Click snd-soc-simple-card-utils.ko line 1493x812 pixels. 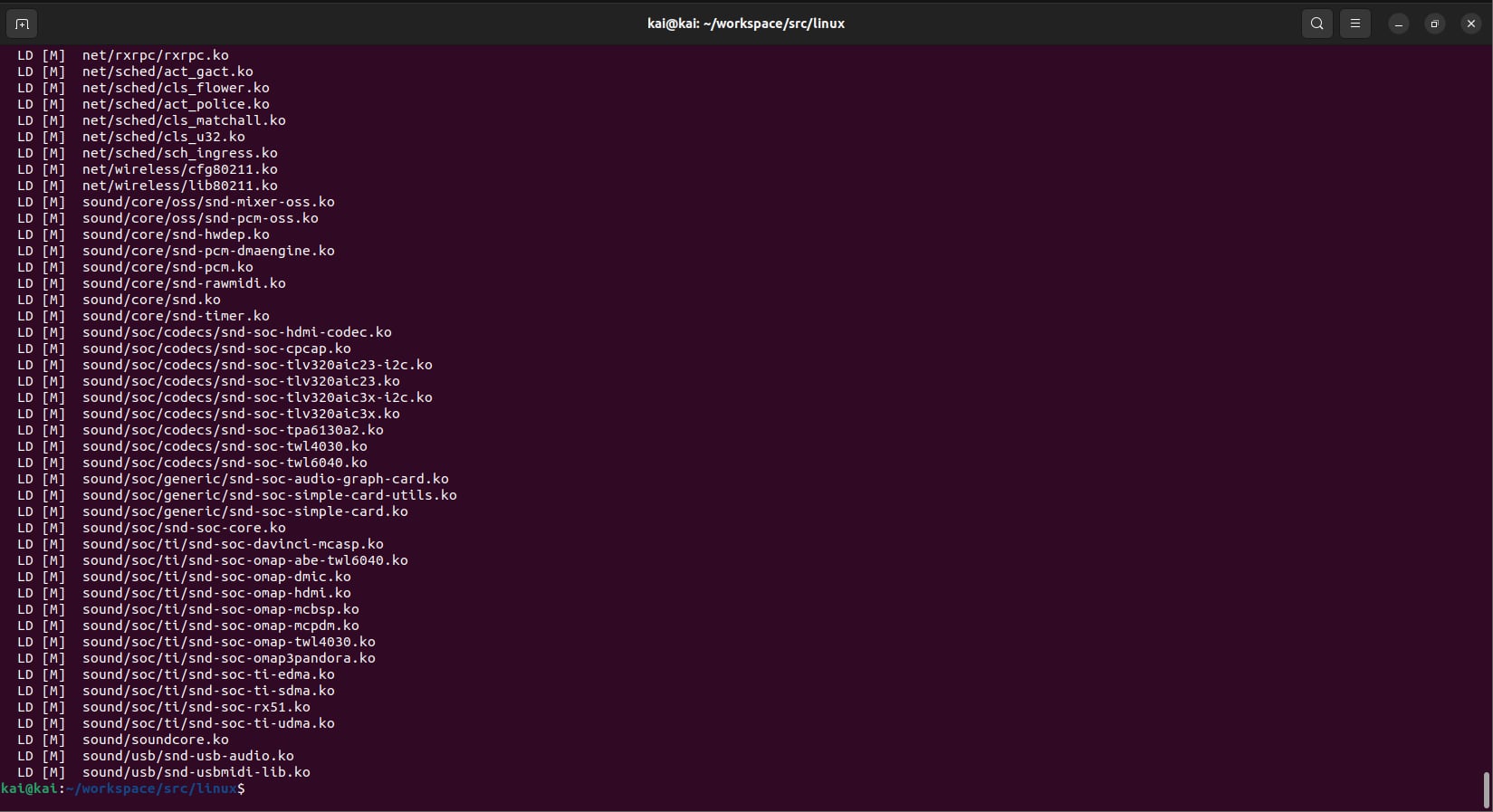[237, 495]
